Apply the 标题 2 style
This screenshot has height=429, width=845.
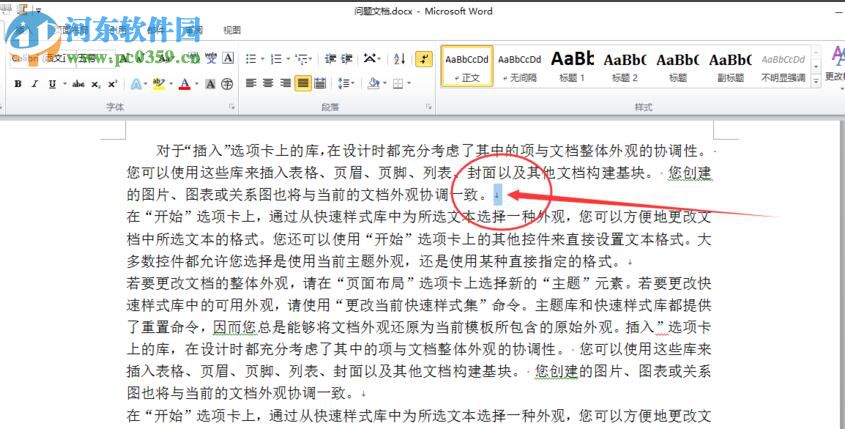point(625,66)
